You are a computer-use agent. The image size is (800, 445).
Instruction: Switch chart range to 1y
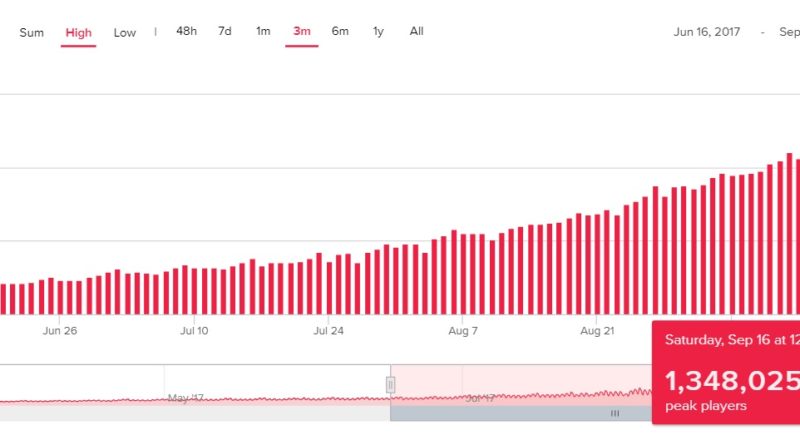point(378,31)
